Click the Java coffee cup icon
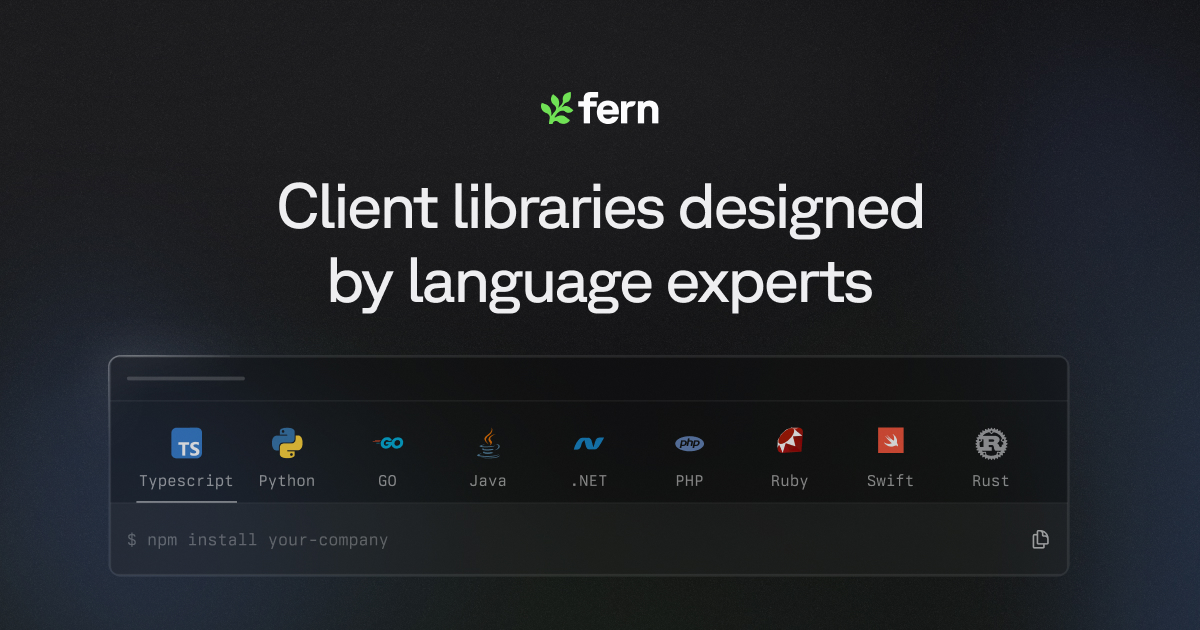This screenshot has width=1200, height=630. pos(488,443)
